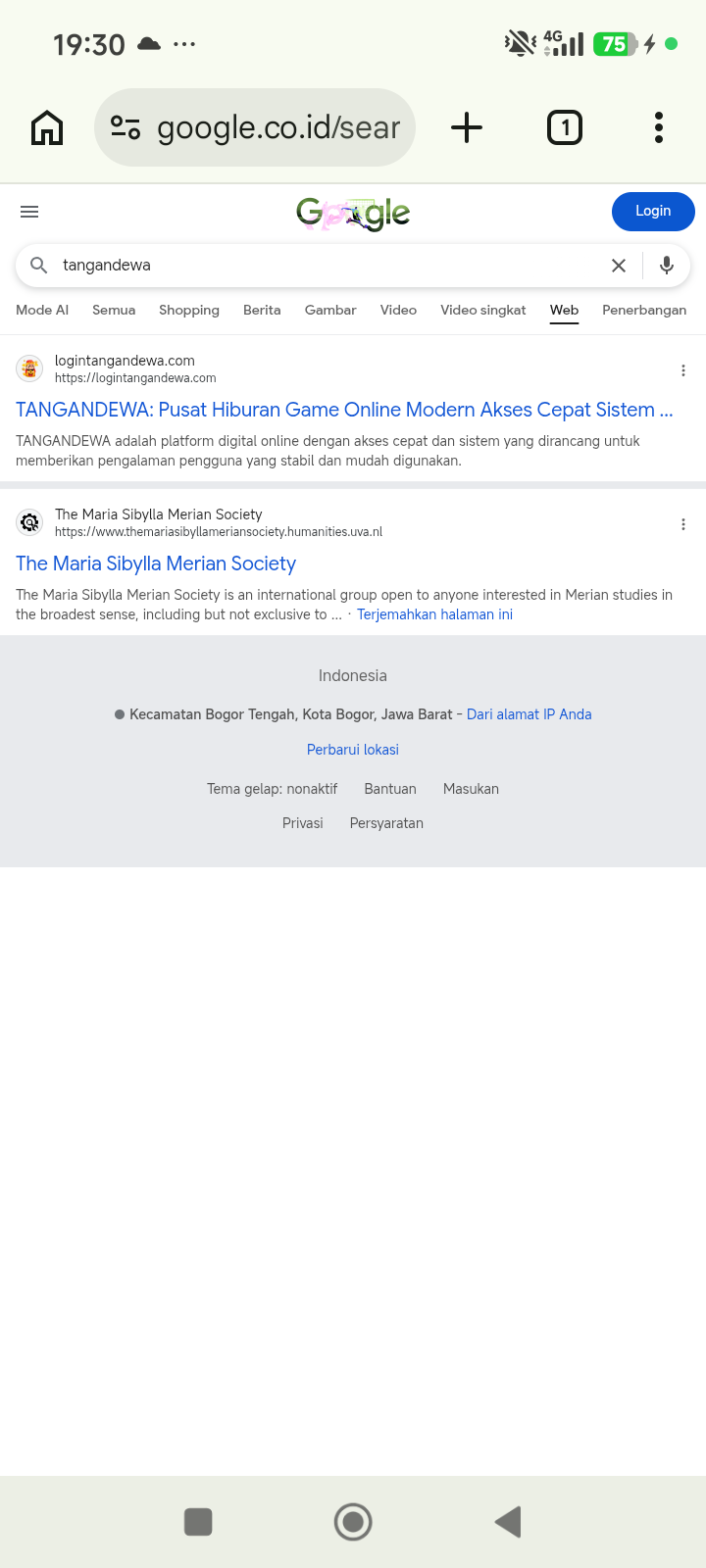Open site settings icon in address bar
The image size is (706, 1568).
click(x=126, y=127)
